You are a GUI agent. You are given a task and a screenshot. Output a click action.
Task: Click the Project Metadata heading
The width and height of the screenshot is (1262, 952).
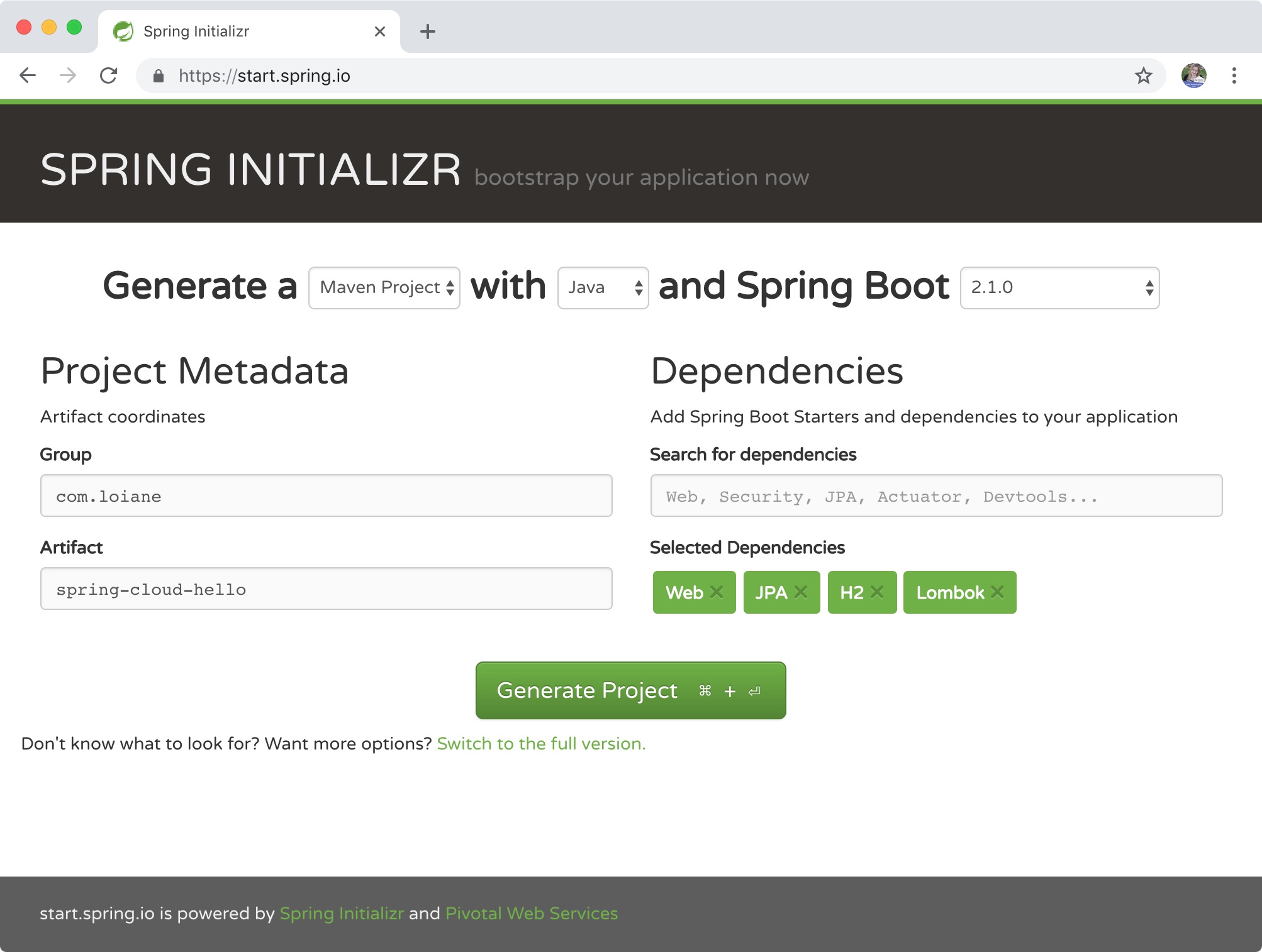(194, 371)
